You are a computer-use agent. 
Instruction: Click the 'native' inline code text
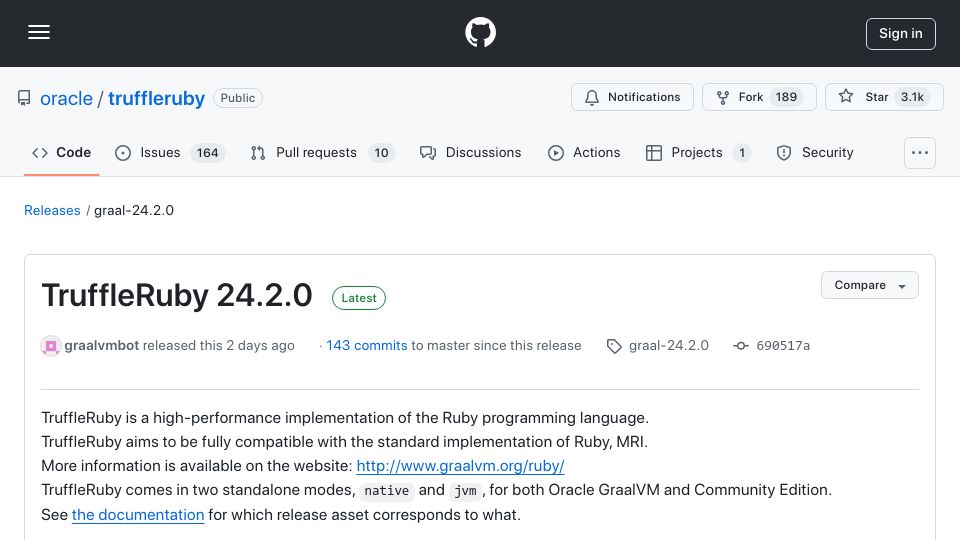click(386, 491)
